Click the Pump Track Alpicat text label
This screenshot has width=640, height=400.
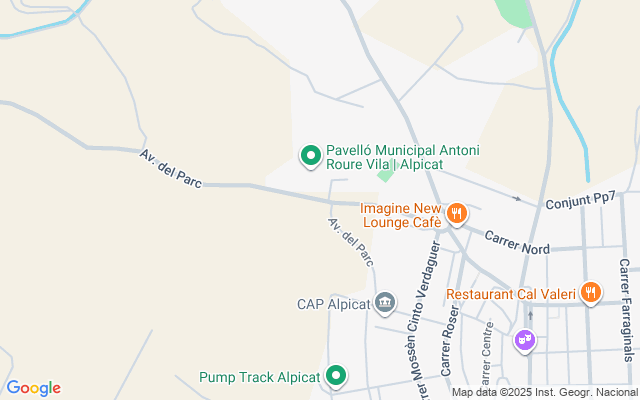[260, 377]
